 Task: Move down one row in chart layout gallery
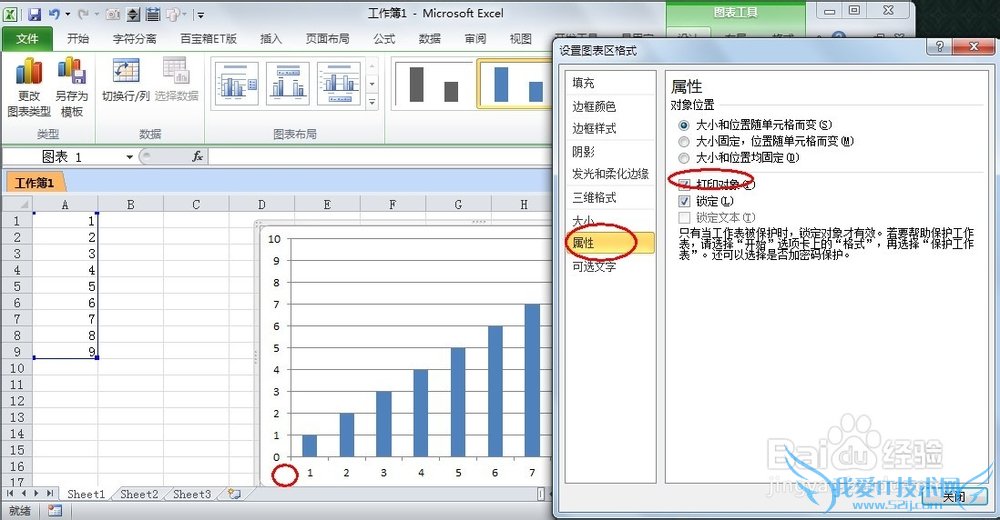(x=372, y=84)
